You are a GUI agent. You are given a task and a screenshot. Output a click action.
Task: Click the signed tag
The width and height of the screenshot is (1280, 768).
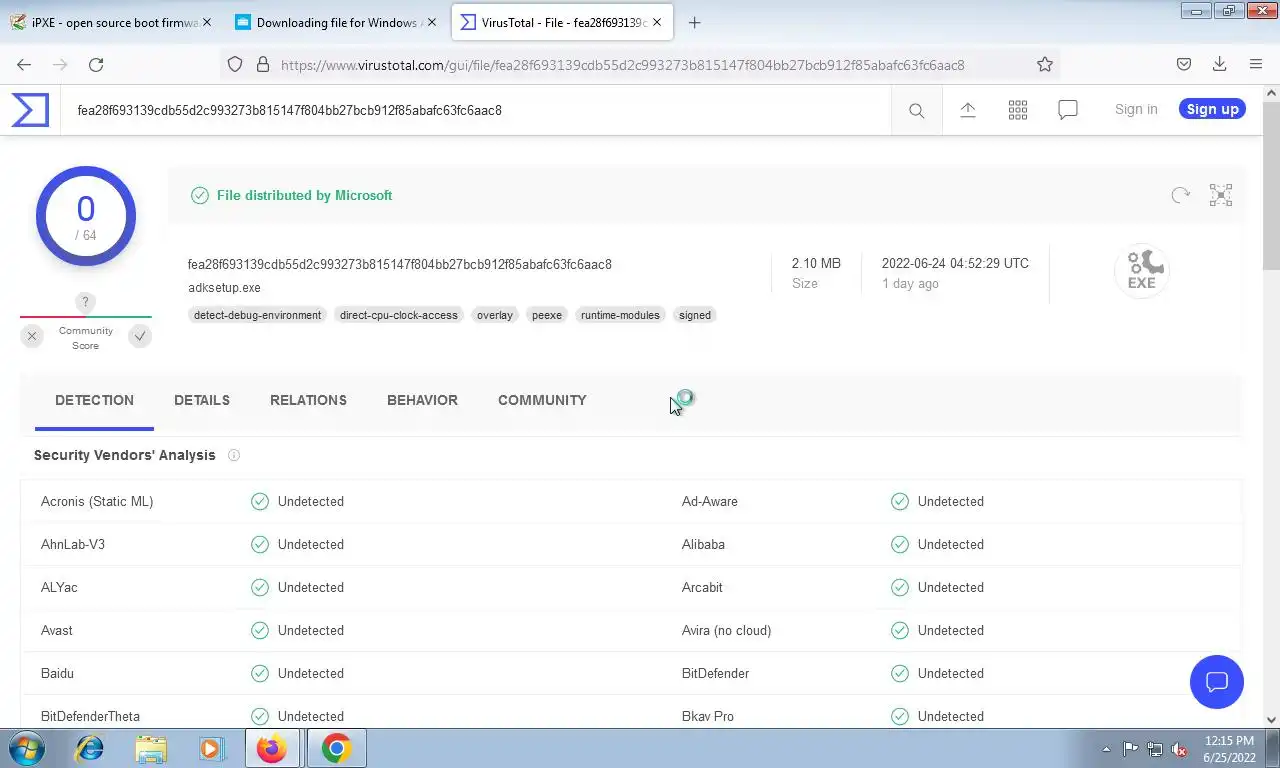tap(695, 315)
